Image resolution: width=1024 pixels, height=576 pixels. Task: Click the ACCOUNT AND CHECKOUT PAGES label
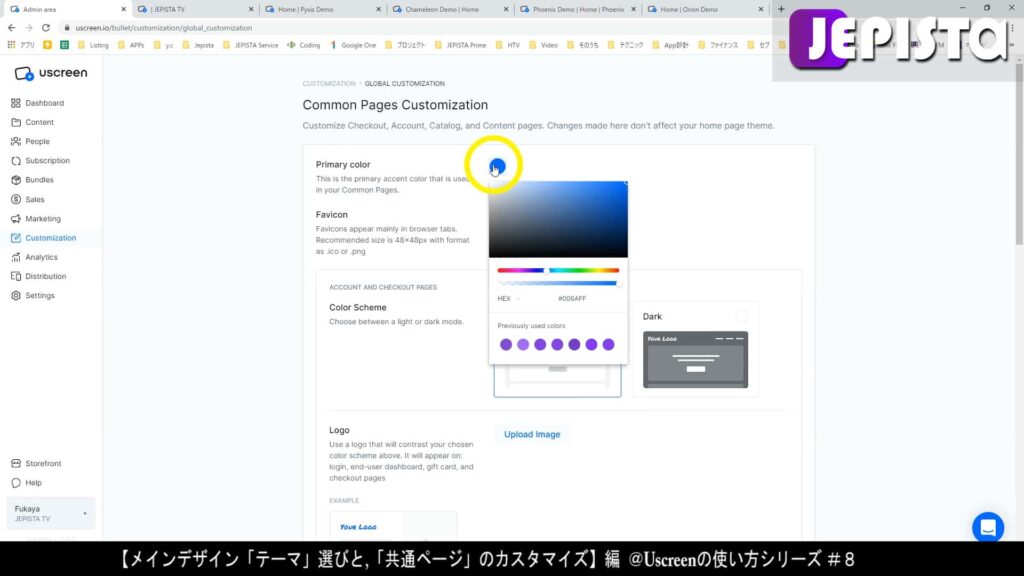383,287
